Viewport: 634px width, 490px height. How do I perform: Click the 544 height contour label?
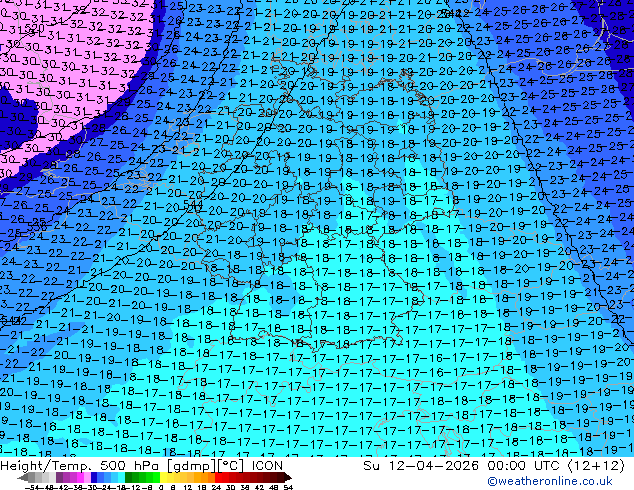click(x=193, y=204)
